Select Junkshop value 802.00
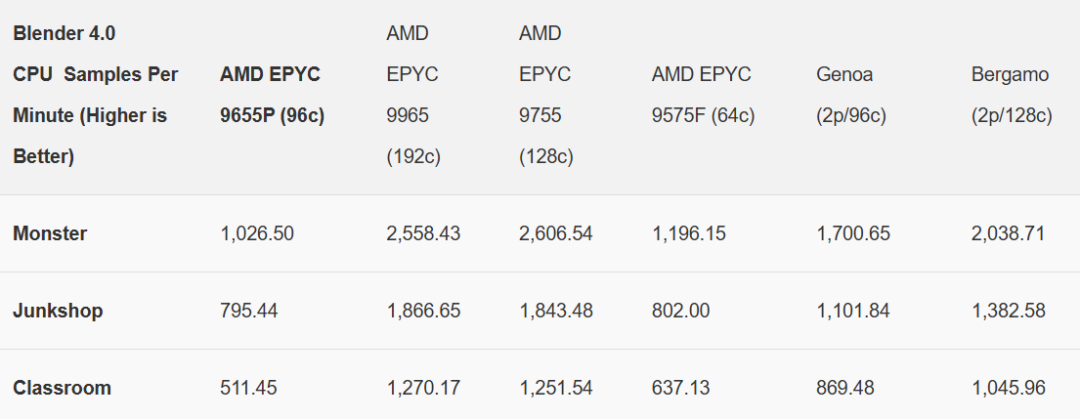1080x419 pixels. click(681, 311)
